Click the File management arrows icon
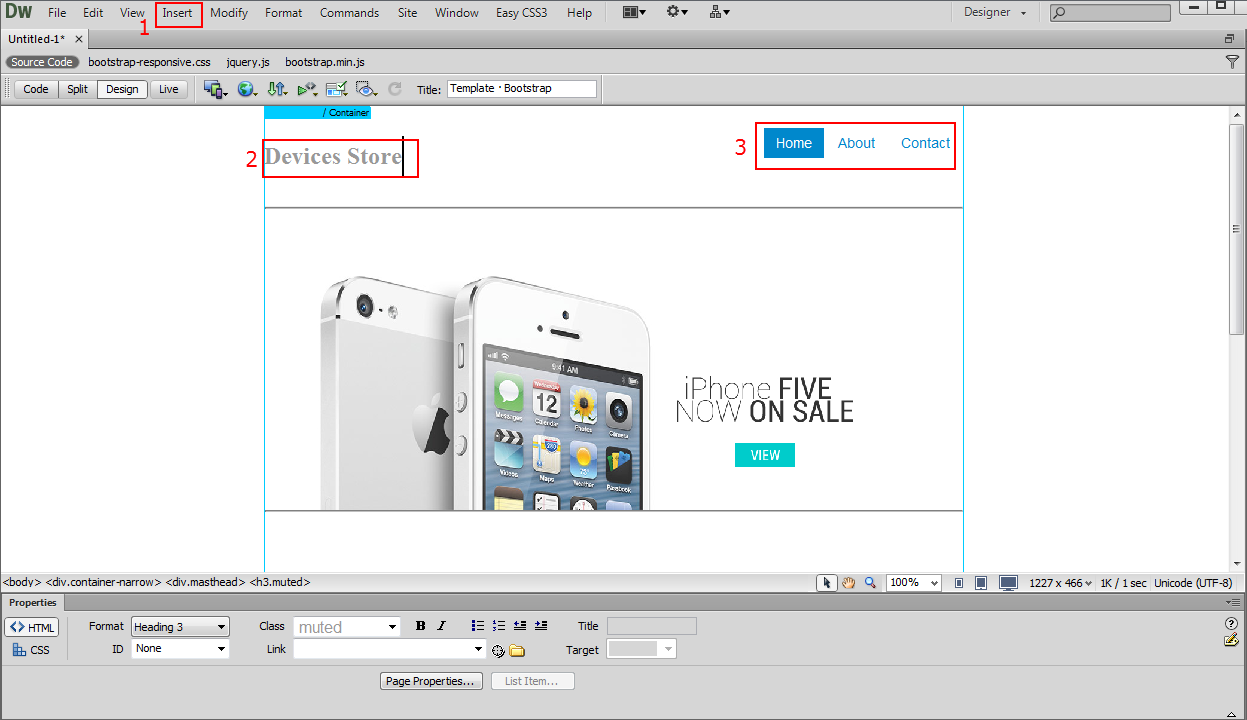This screenshot has width=1247, height=720. pos(277,89)
